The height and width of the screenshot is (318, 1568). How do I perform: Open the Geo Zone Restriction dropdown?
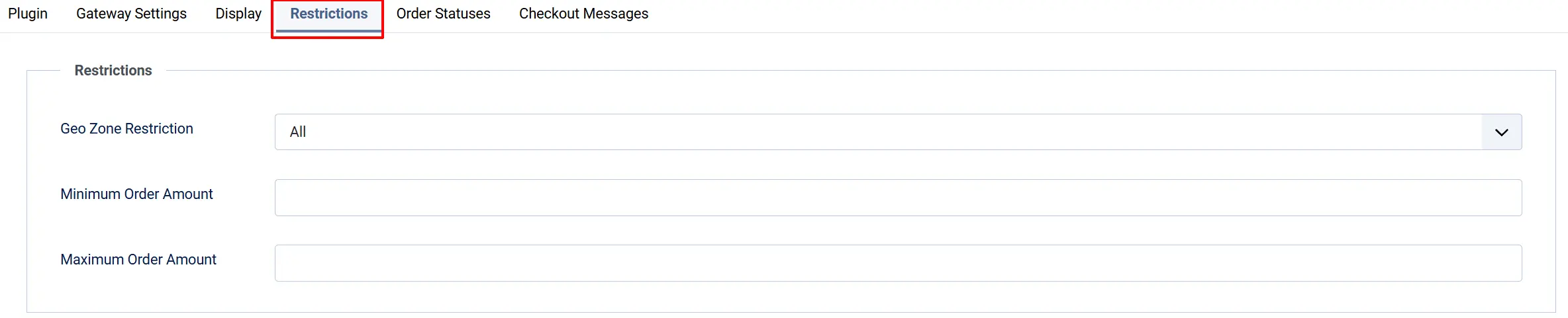coord(898,132)
